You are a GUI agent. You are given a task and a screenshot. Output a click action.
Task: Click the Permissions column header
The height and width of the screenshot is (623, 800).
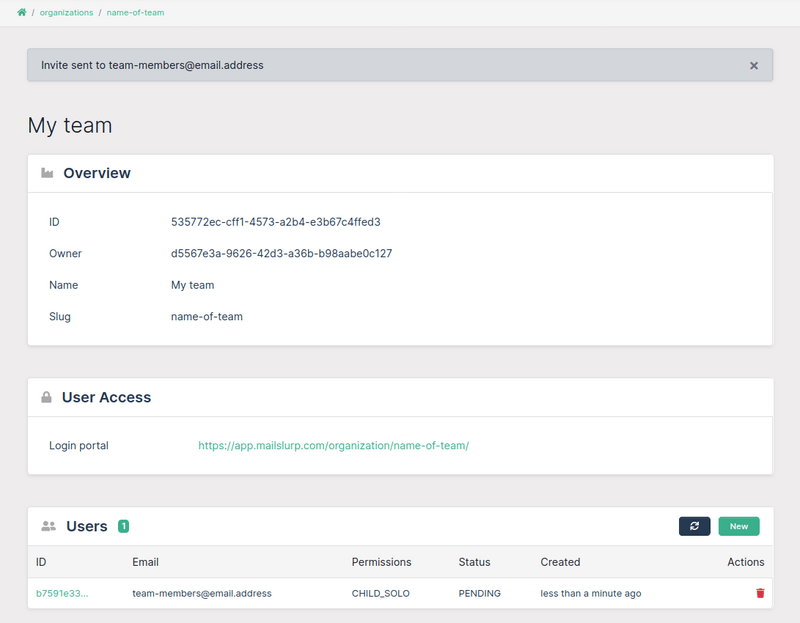point(381,562)
